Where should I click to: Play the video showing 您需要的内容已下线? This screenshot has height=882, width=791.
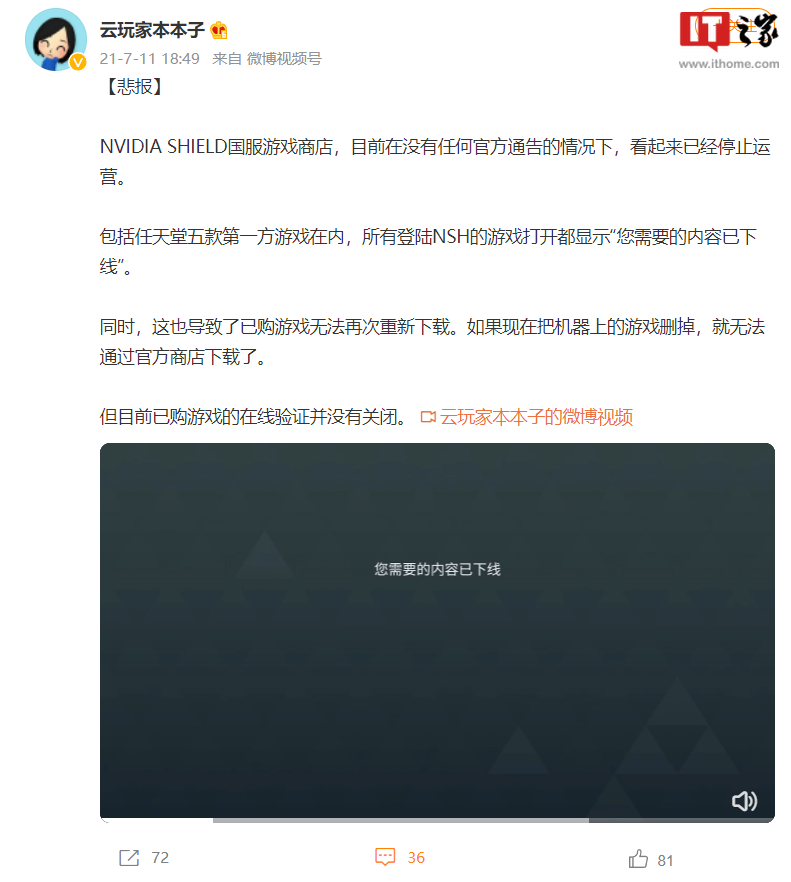[x=437, y=630]
